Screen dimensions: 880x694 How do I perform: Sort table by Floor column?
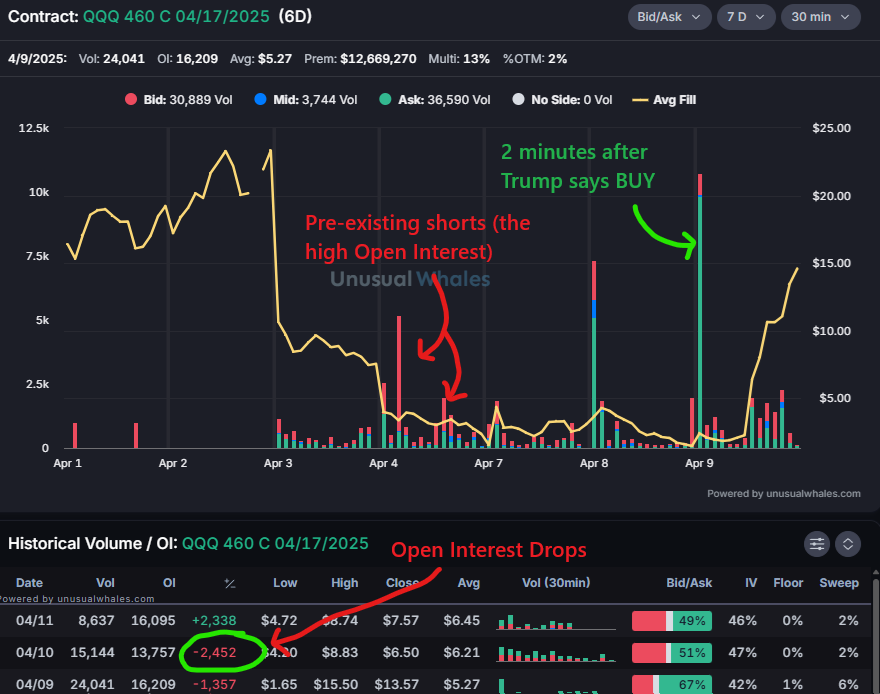tap(788, 583)
